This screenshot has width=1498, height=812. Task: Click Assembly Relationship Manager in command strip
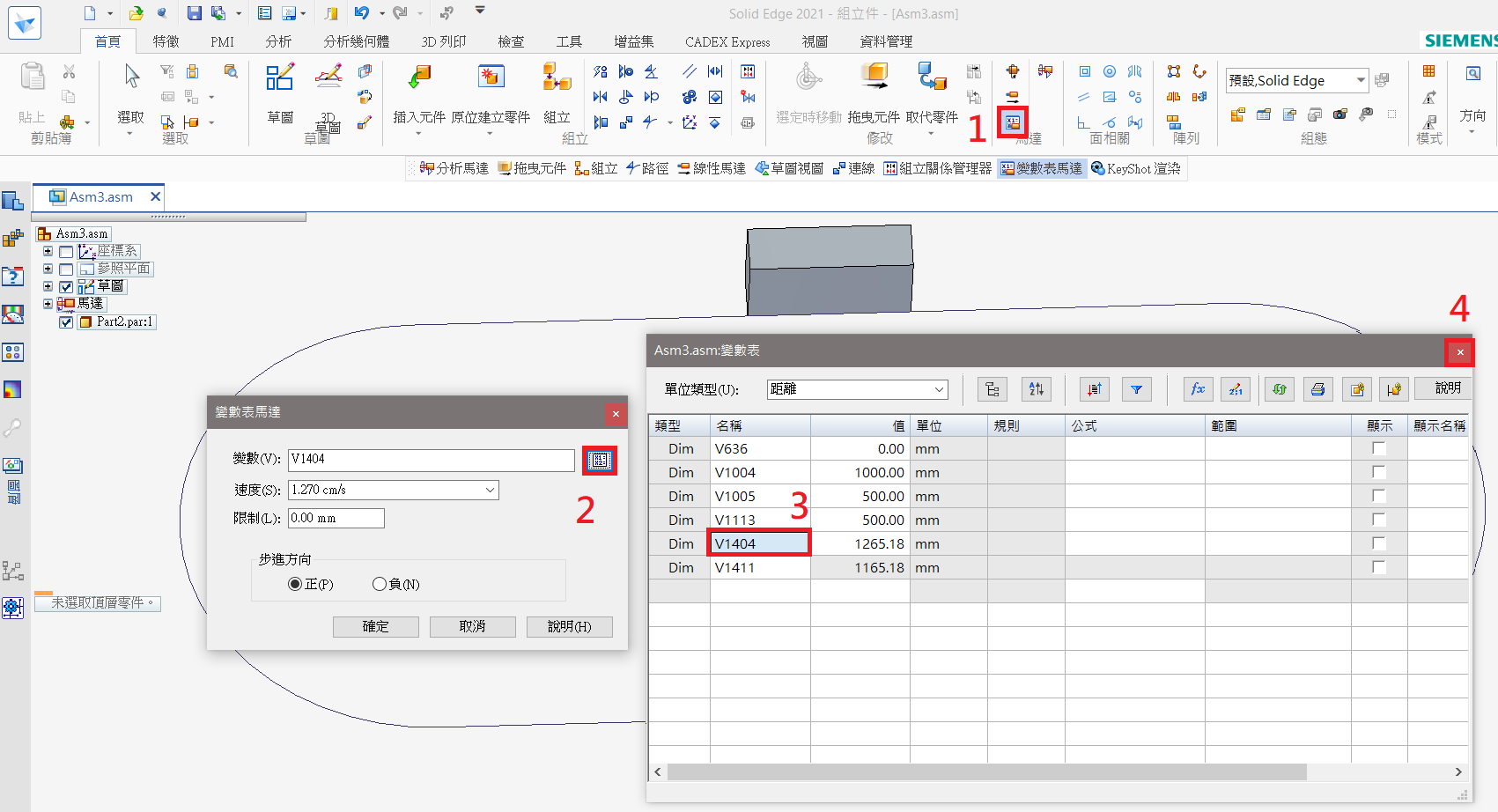938,168
